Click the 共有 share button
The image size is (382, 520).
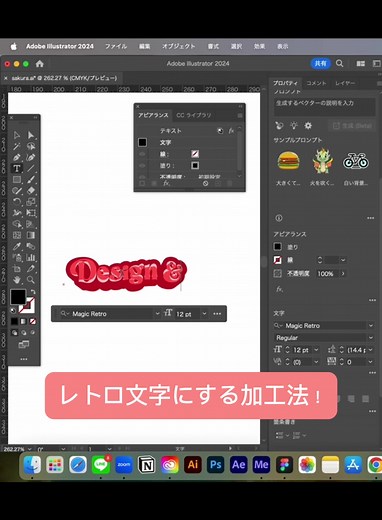coord(320,63)
